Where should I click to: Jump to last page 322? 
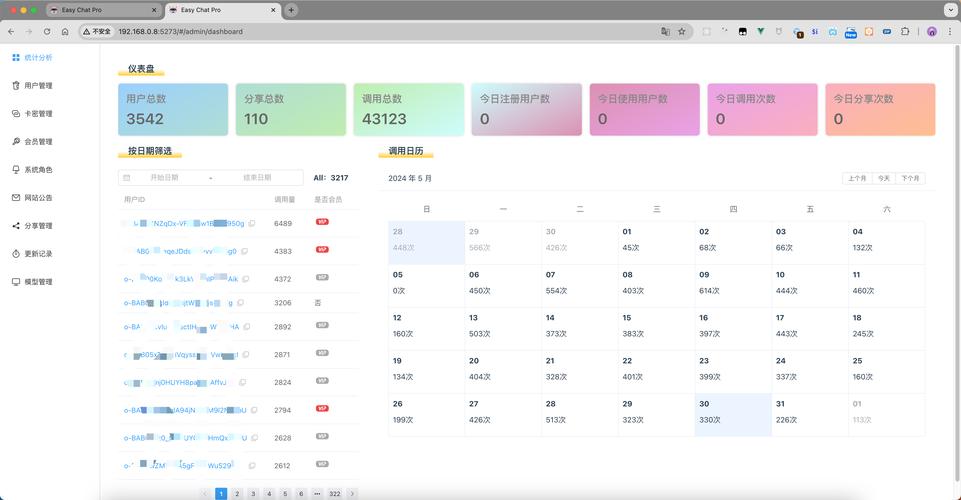point(335,494)
